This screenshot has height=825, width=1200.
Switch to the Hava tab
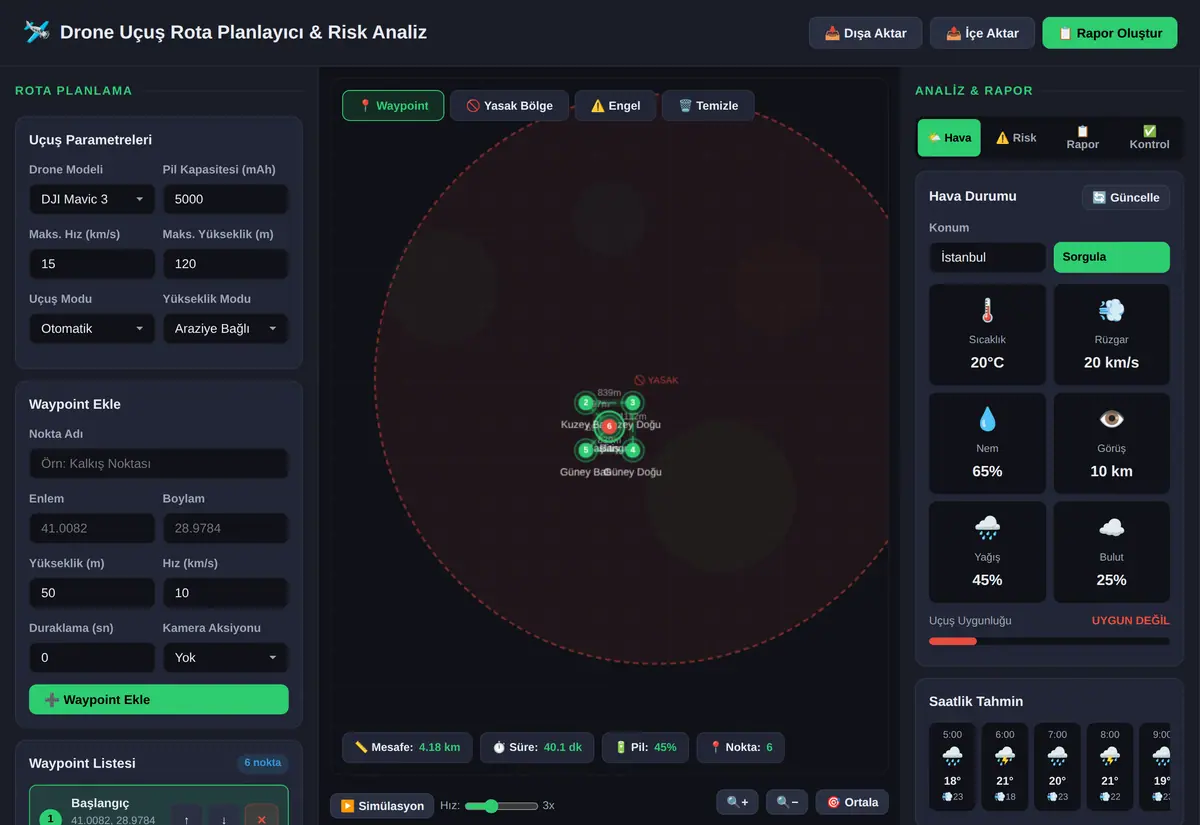click(950, 138)
